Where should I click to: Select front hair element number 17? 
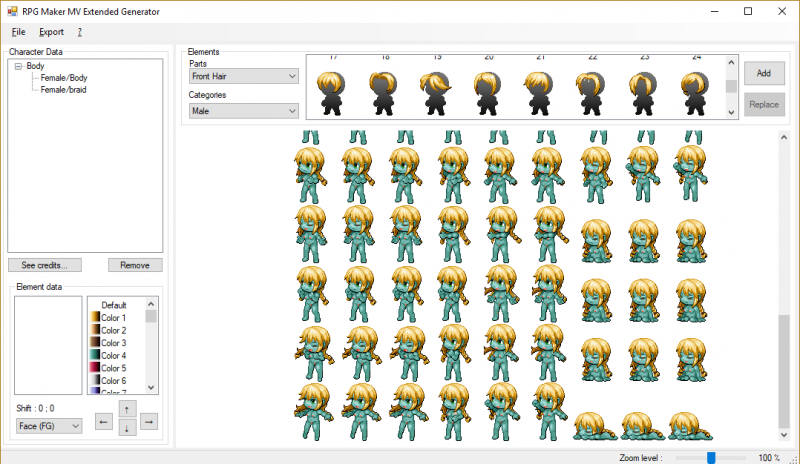pos(332,93)
